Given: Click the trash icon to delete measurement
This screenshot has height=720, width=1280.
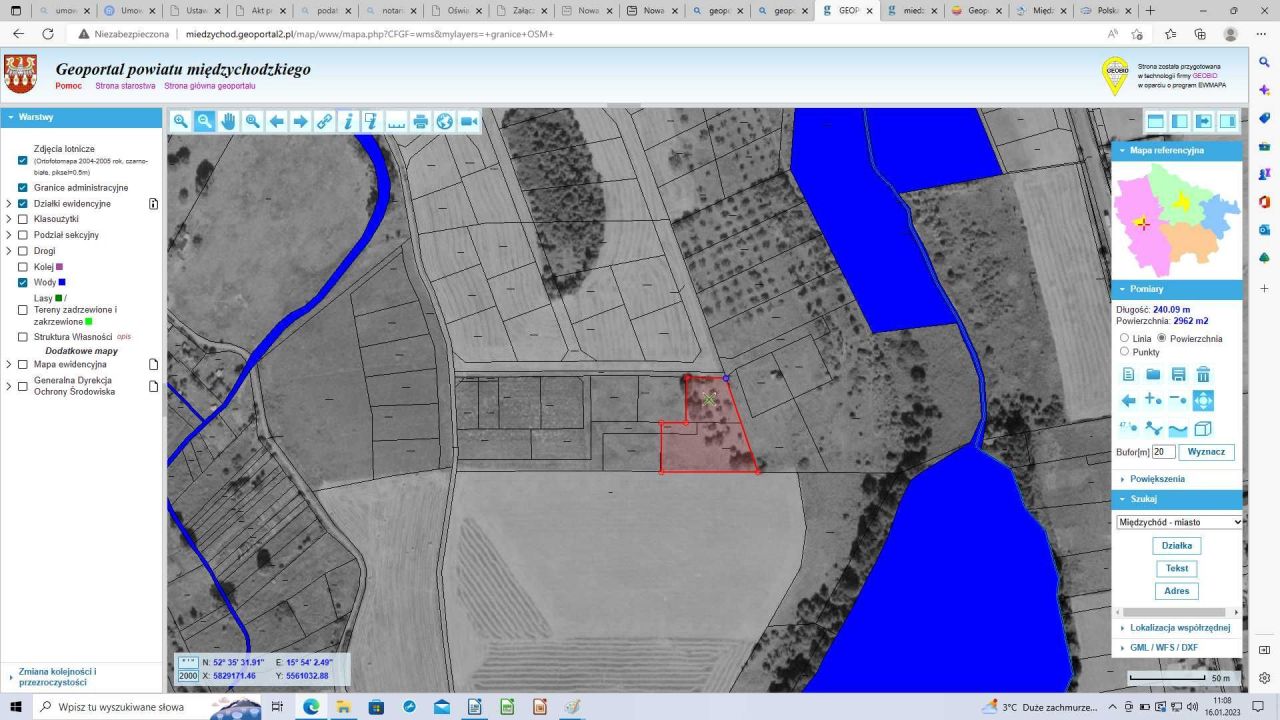Looking at the screenshot, I should [x=1203, y=375].
